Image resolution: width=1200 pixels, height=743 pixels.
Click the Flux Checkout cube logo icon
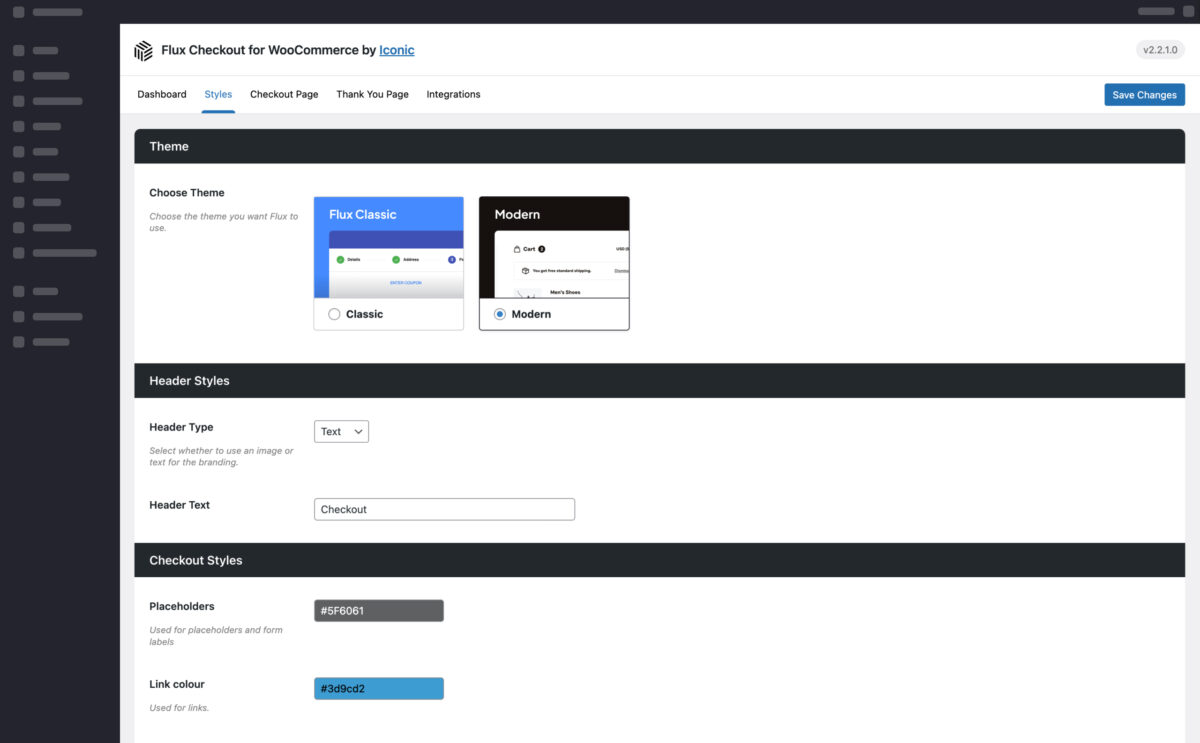(x=142, y=49)
